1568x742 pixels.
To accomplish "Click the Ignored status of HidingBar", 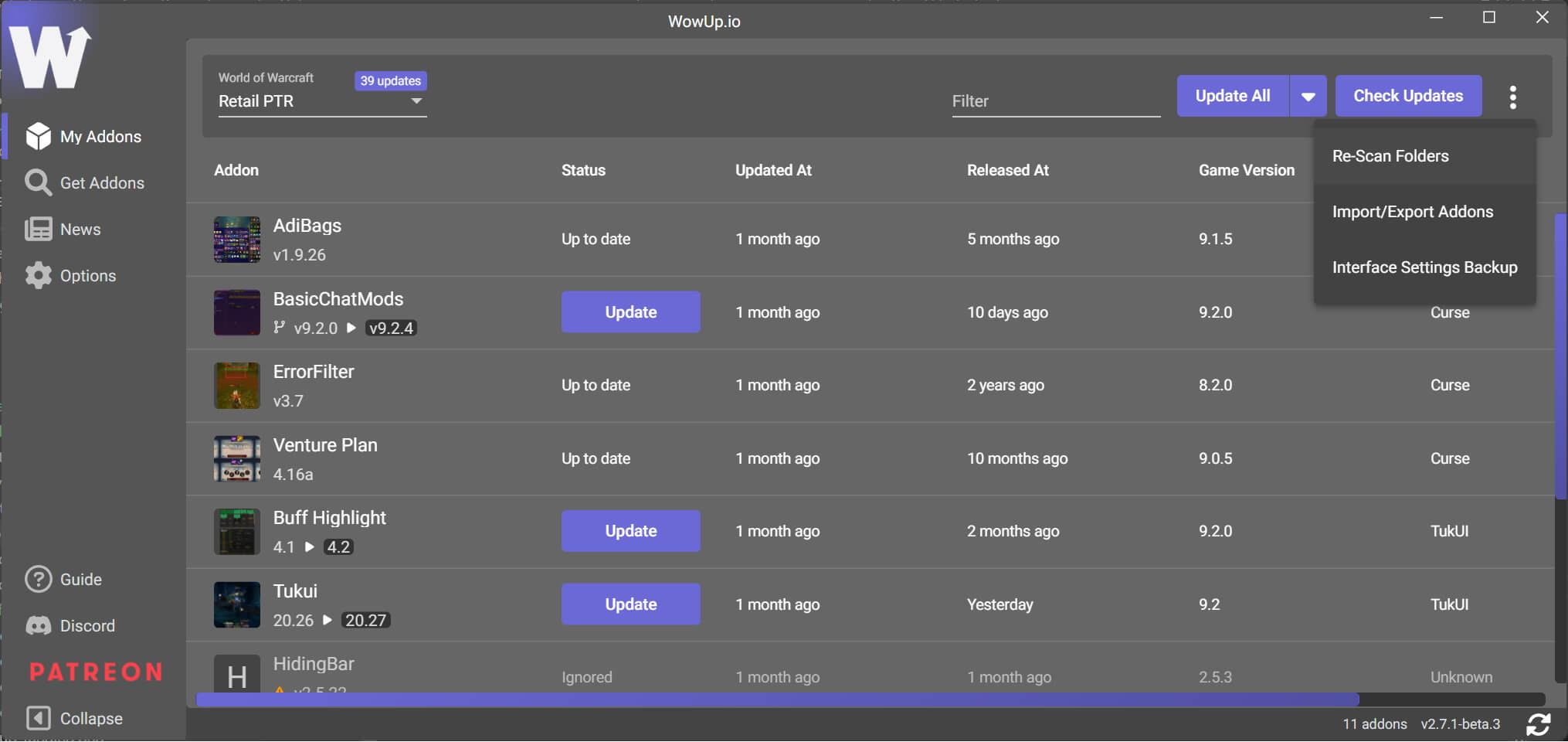I will click(x=587, y=677).
